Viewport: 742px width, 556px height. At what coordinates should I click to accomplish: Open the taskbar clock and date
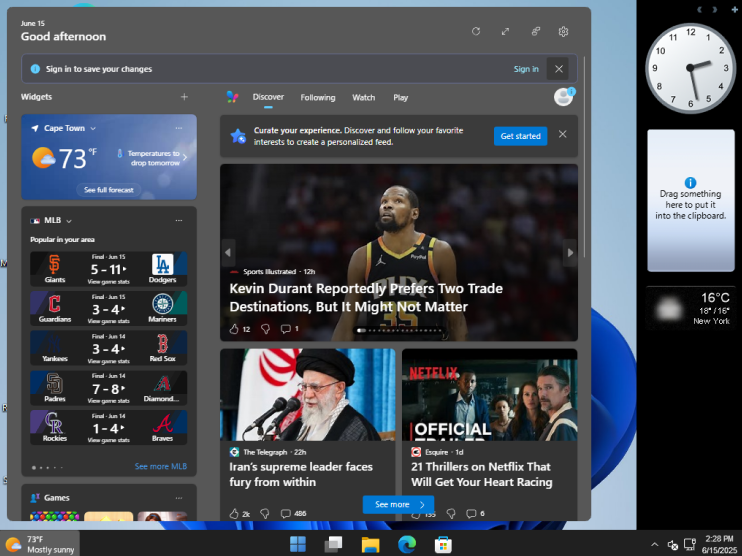point(719,544)
